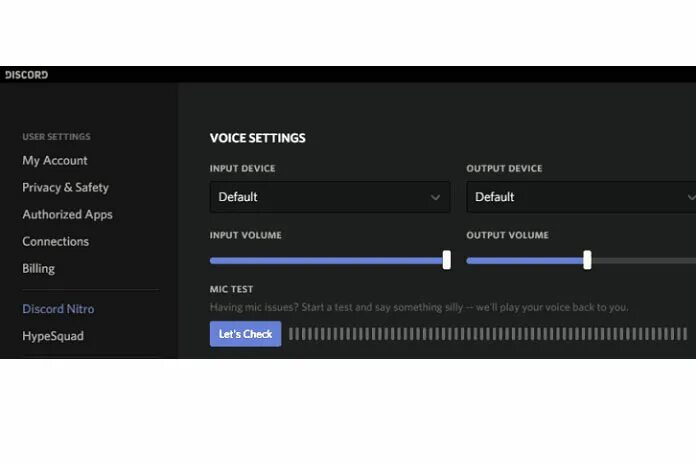
Task: Open Authorized Apps page
Action: (x=67, y=214)
